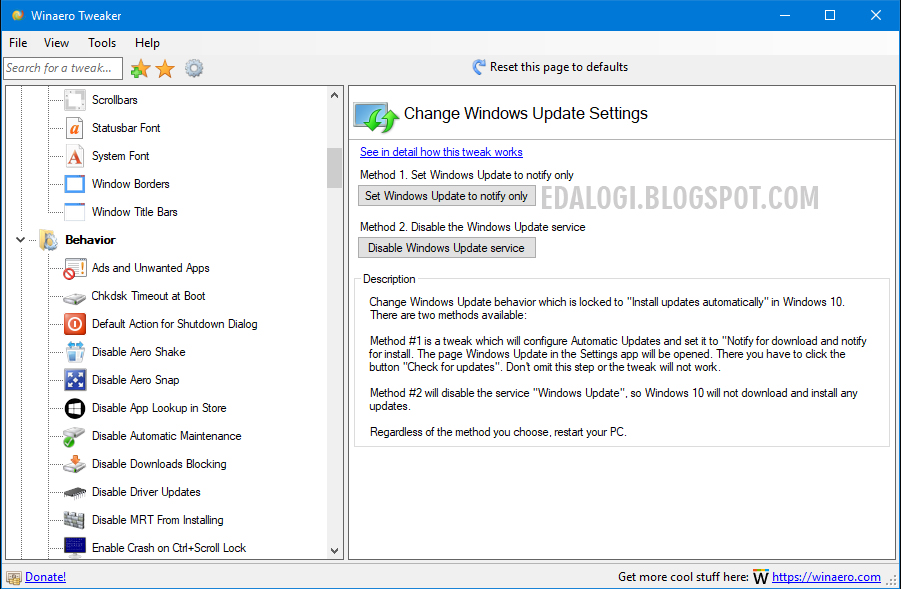This screenshot has height=589, width=901.
Task: Click the Disable Aero Snap icon
Action: click(x=75, y=380)
